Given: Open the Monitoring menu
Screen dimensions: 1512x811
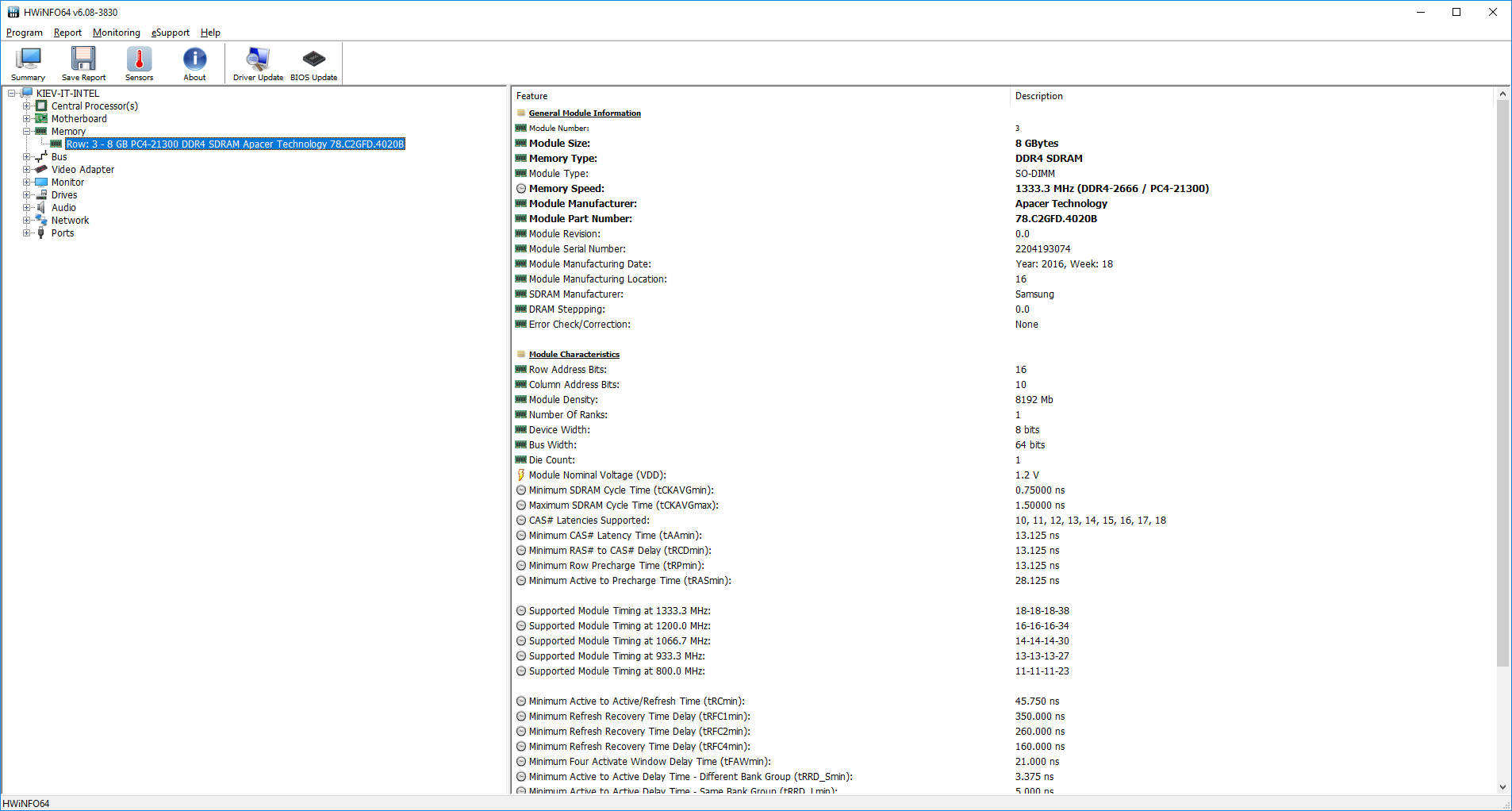Looking at the screenshot, I should 116,33.
